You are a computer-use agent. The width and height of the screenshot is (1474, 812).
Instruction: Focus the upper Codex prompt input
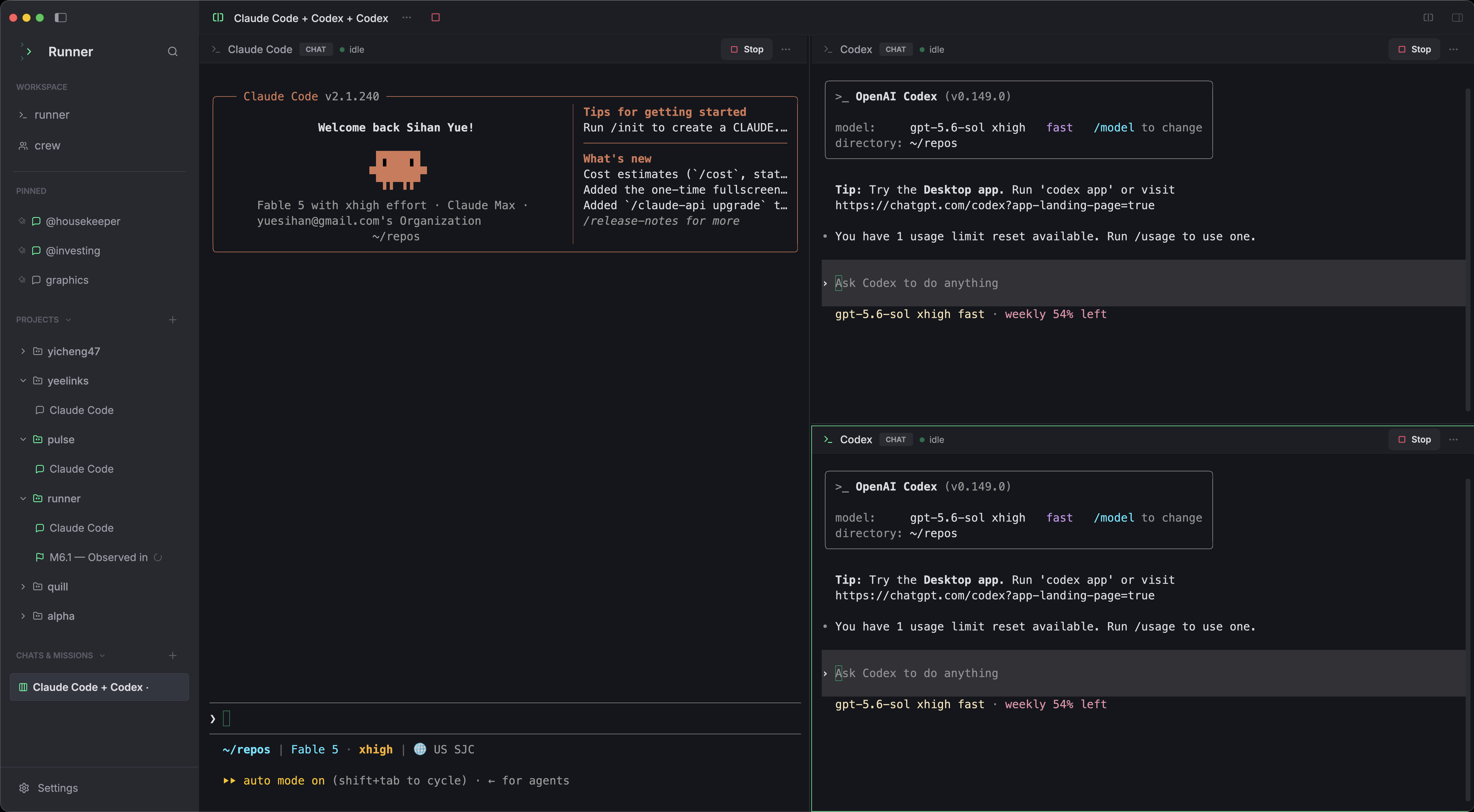pos(1143,283)
